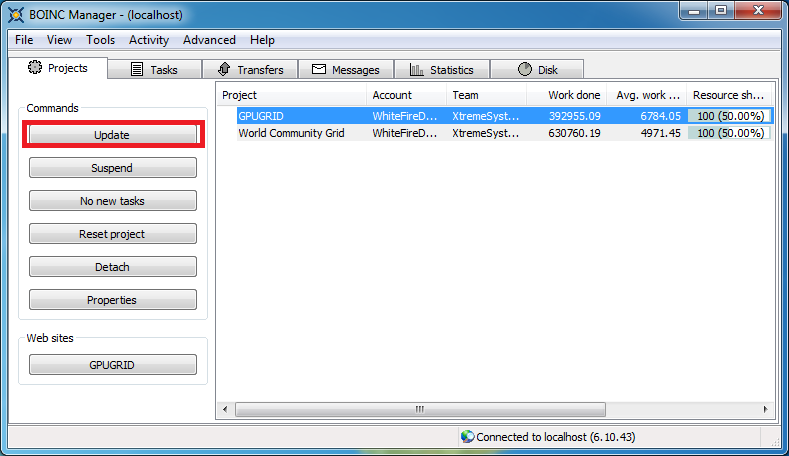Click the envelope icon on Messages tab
Viewport: 789px width, 456px height.
(319, 69)
